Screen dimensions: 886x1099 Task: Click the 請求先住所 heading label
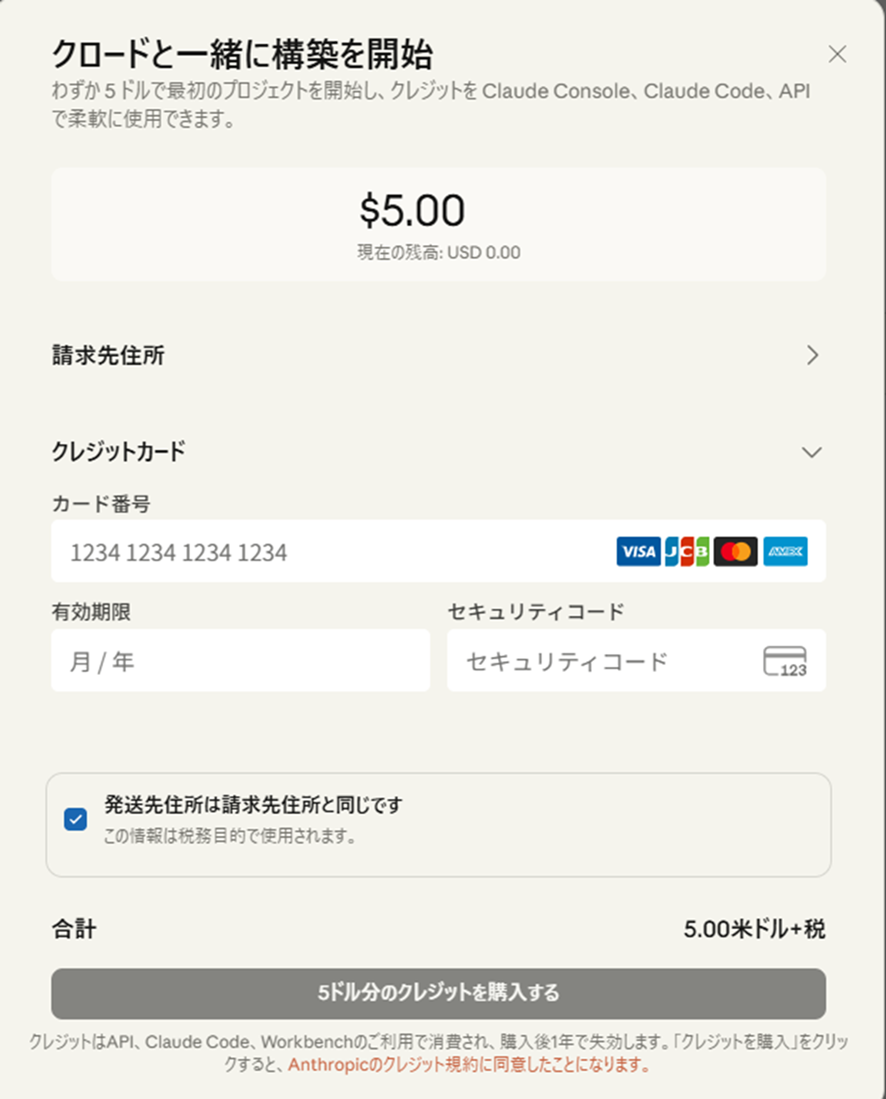tap(108, 355)
